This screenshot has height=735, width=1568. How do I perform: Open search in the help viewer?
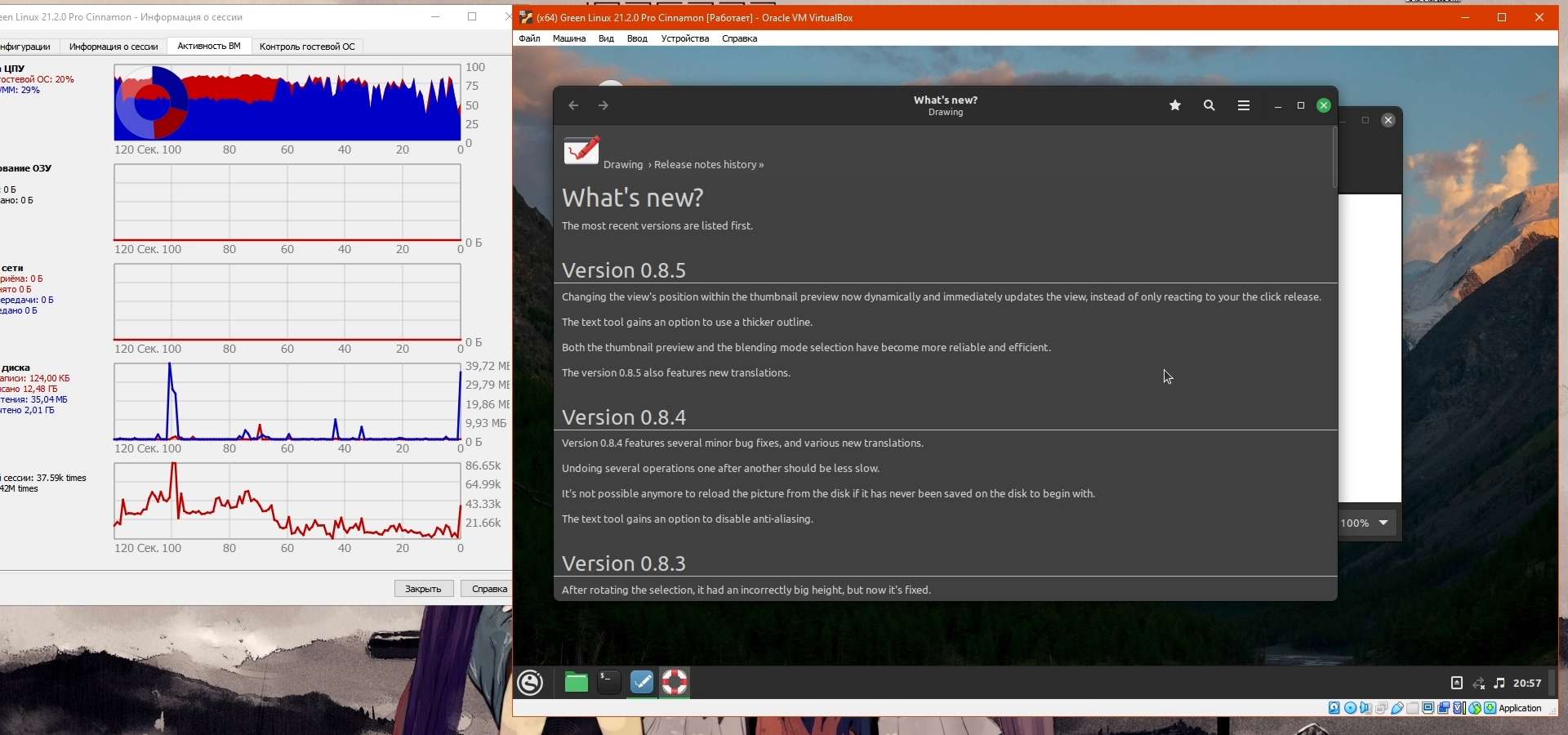(x=1209, y=105)
